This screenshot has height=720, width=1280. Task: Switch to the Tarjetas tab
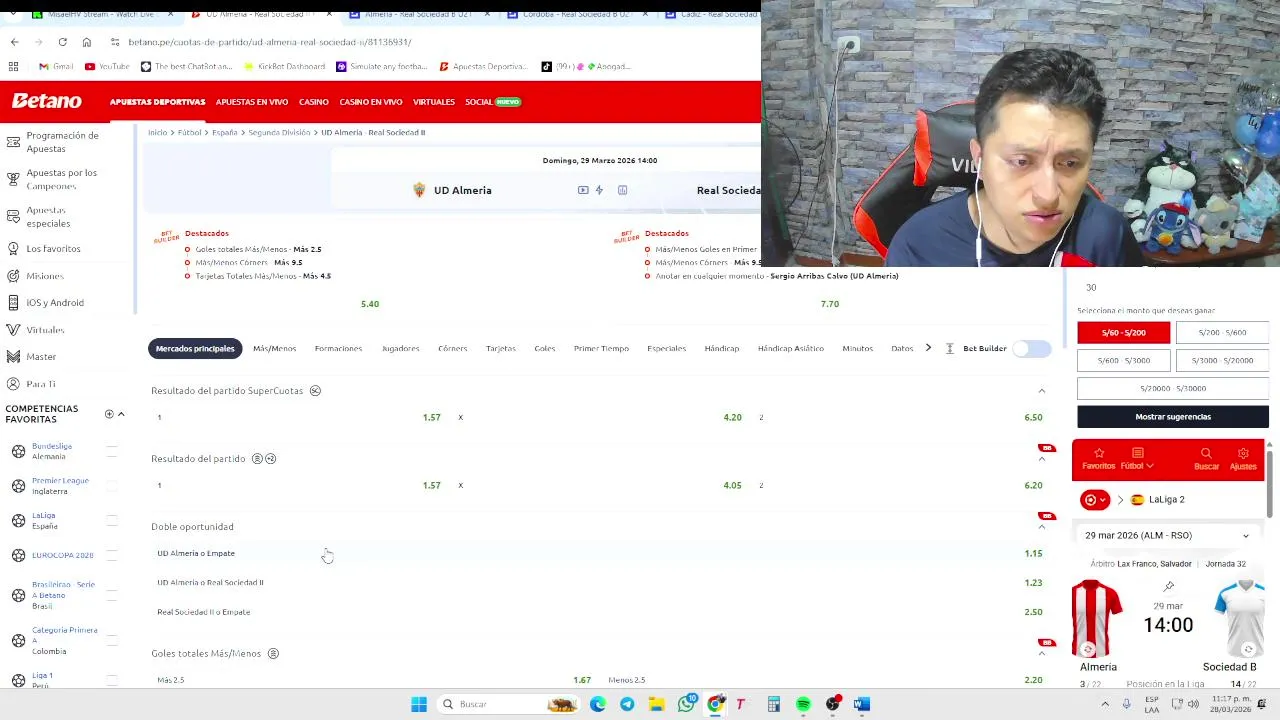501,348
